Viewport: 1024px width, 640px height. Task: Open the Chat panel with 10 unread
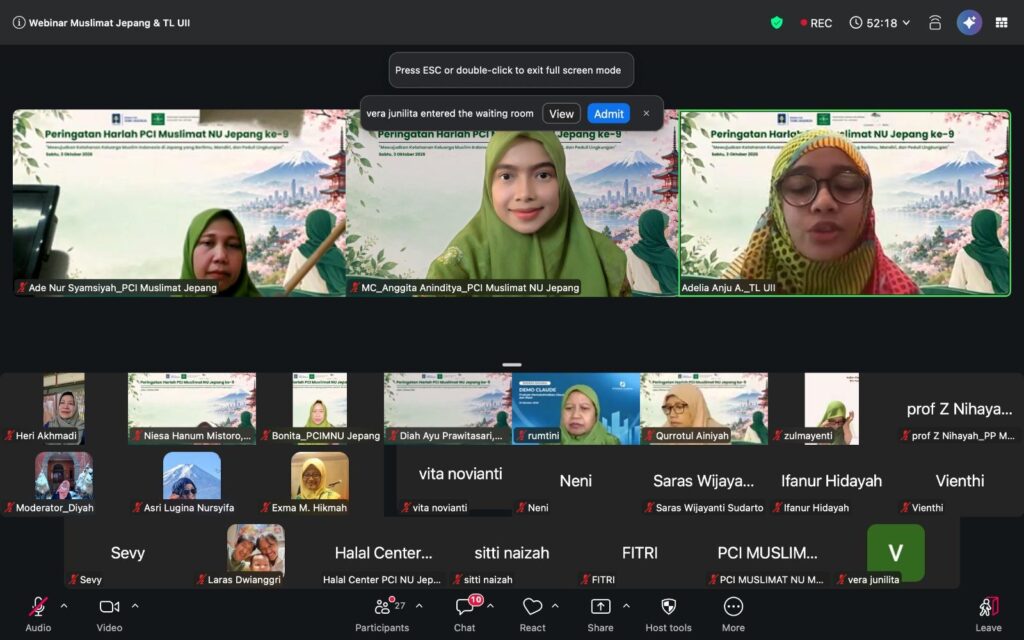[x=465, y=614]
